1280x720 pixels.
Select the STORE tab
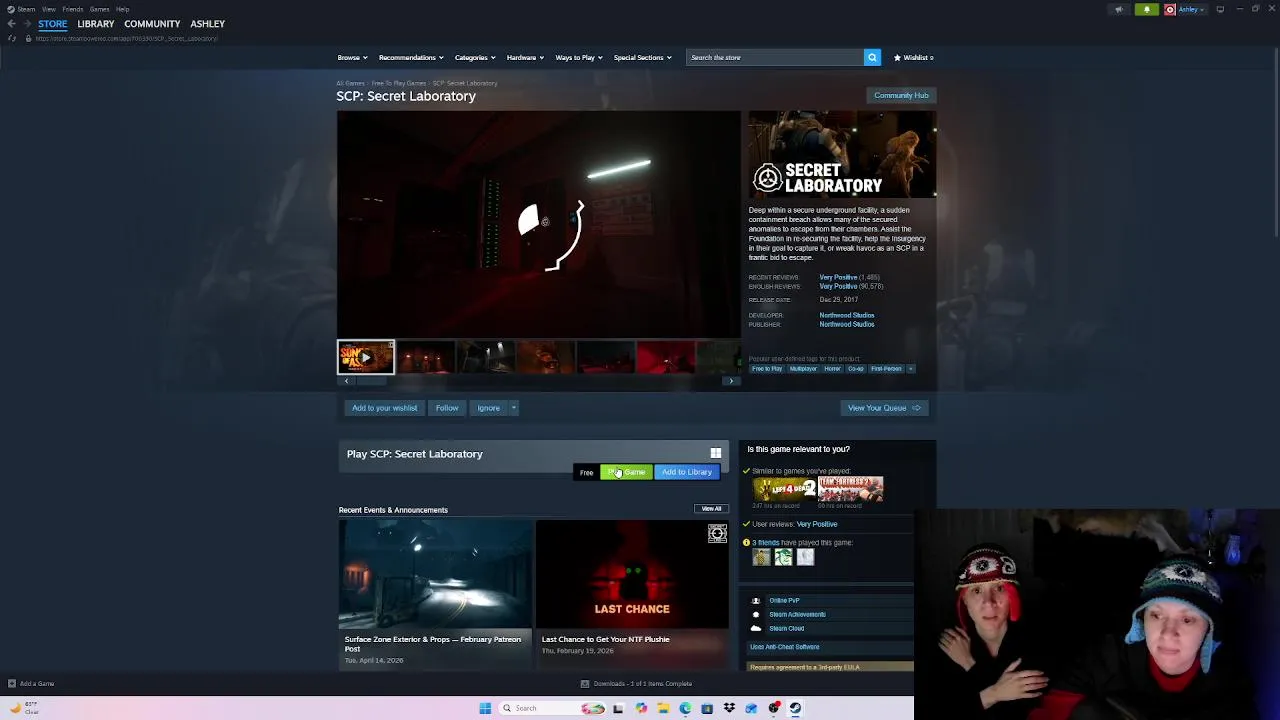click(x=53, y=24)
